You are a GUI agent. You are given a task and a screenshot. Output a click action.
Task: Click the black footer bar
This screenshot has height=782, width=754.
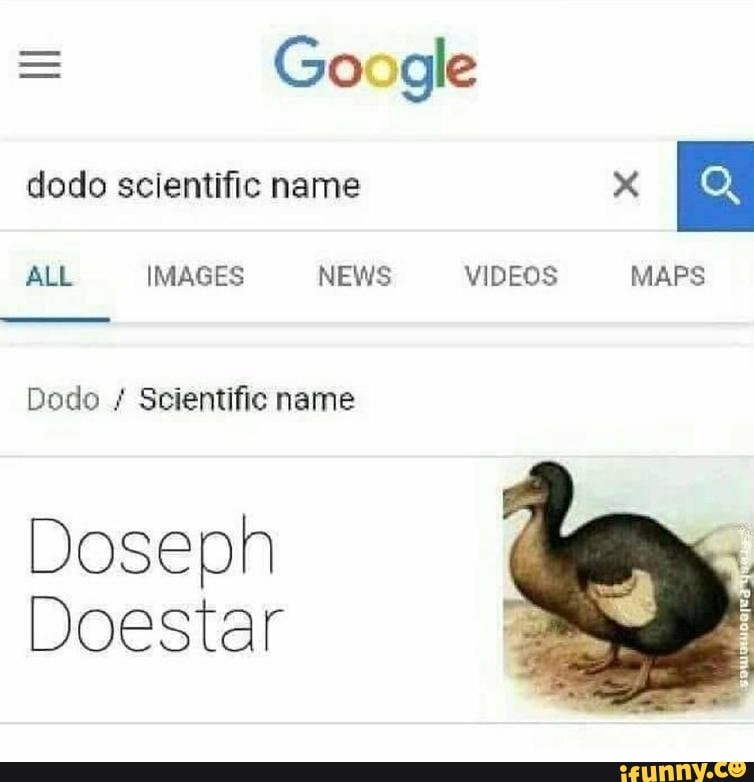377,772
